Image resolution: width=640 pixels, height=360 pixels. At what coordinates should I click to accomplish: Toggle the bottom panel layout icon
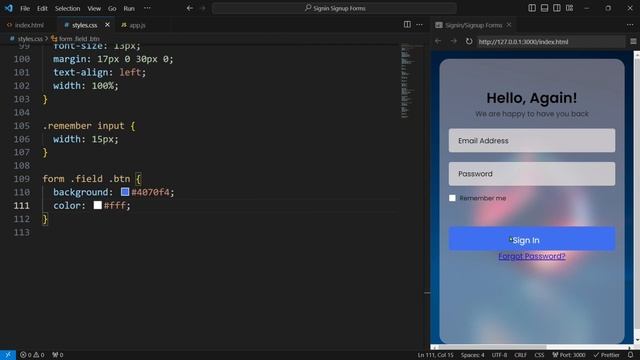point(544,8)
